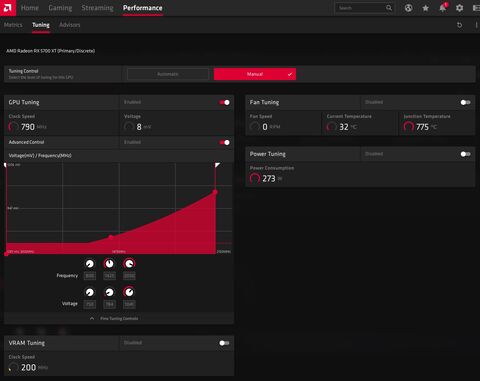Click the second Frequency knob

[x=109, y=264]
